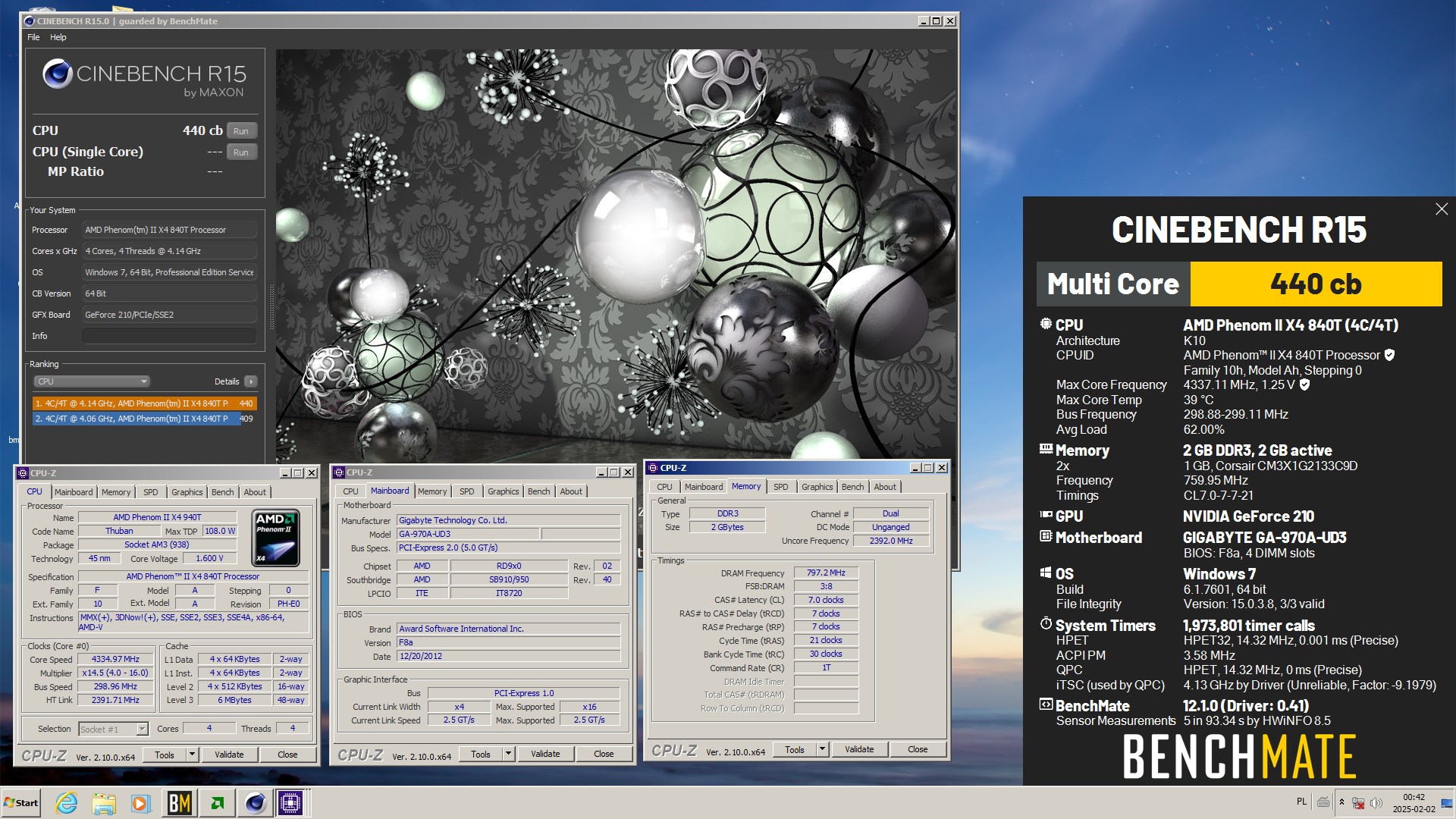This screenshot has height=819, width=1456.
Task: Click the PL language indicator
Action: (x=1301, y=802)
